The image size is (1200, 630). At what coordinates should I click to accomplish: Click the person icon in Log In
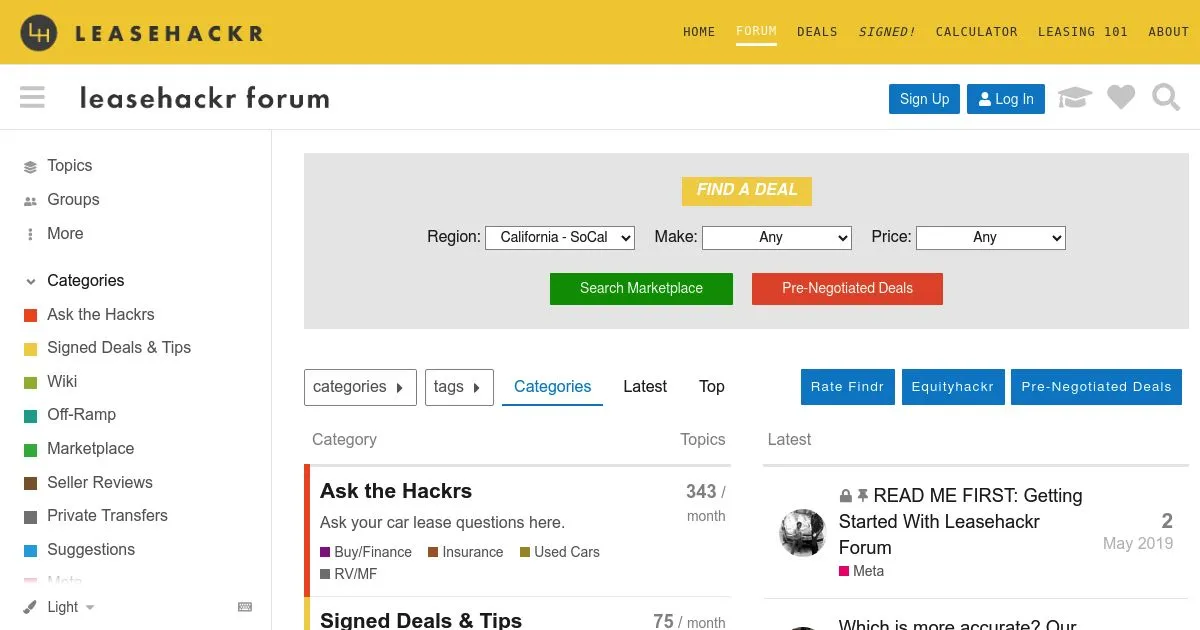coord(985,99)
